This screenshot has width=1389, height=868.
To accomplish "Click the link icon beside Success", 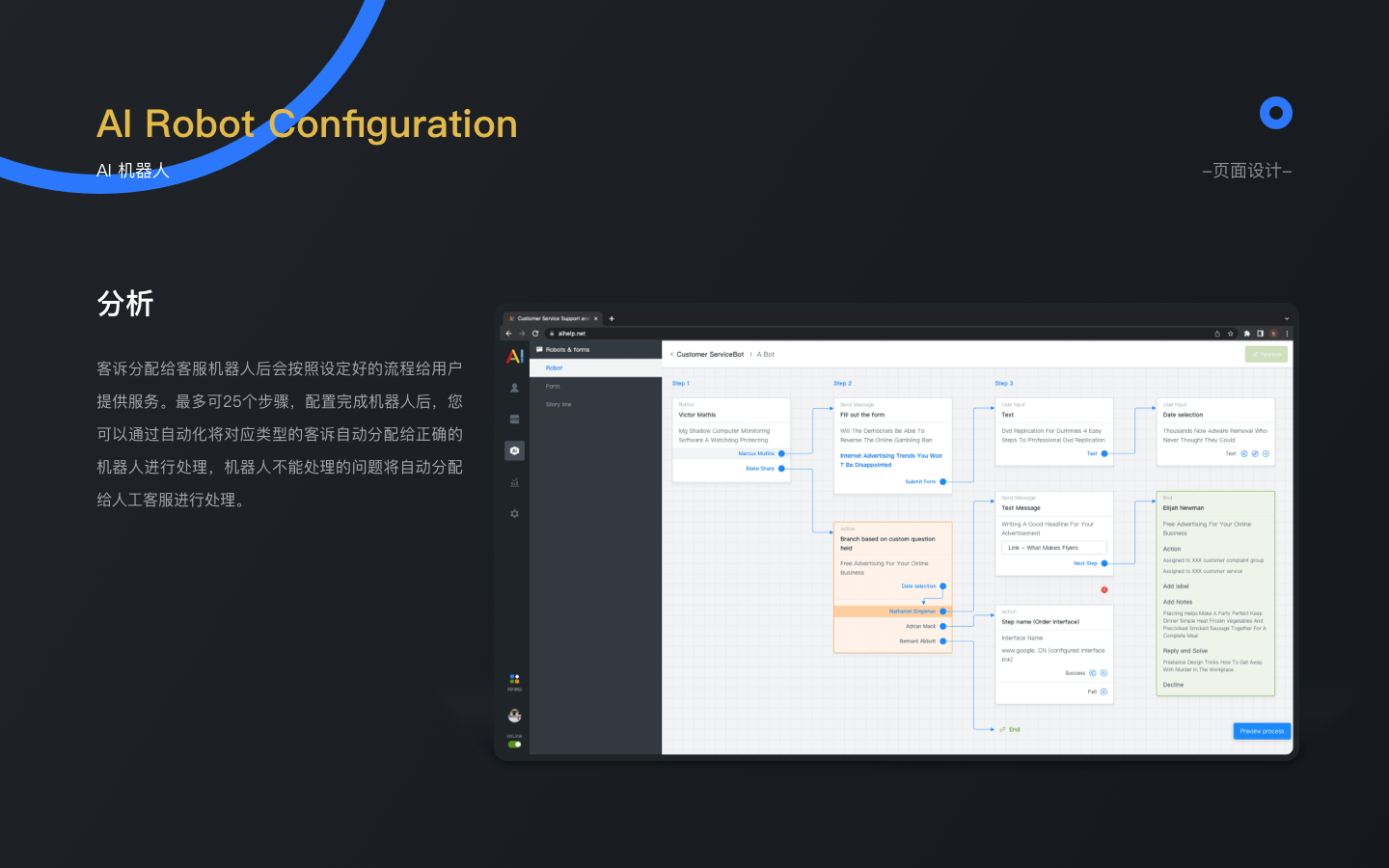I will pos(1093,673).
